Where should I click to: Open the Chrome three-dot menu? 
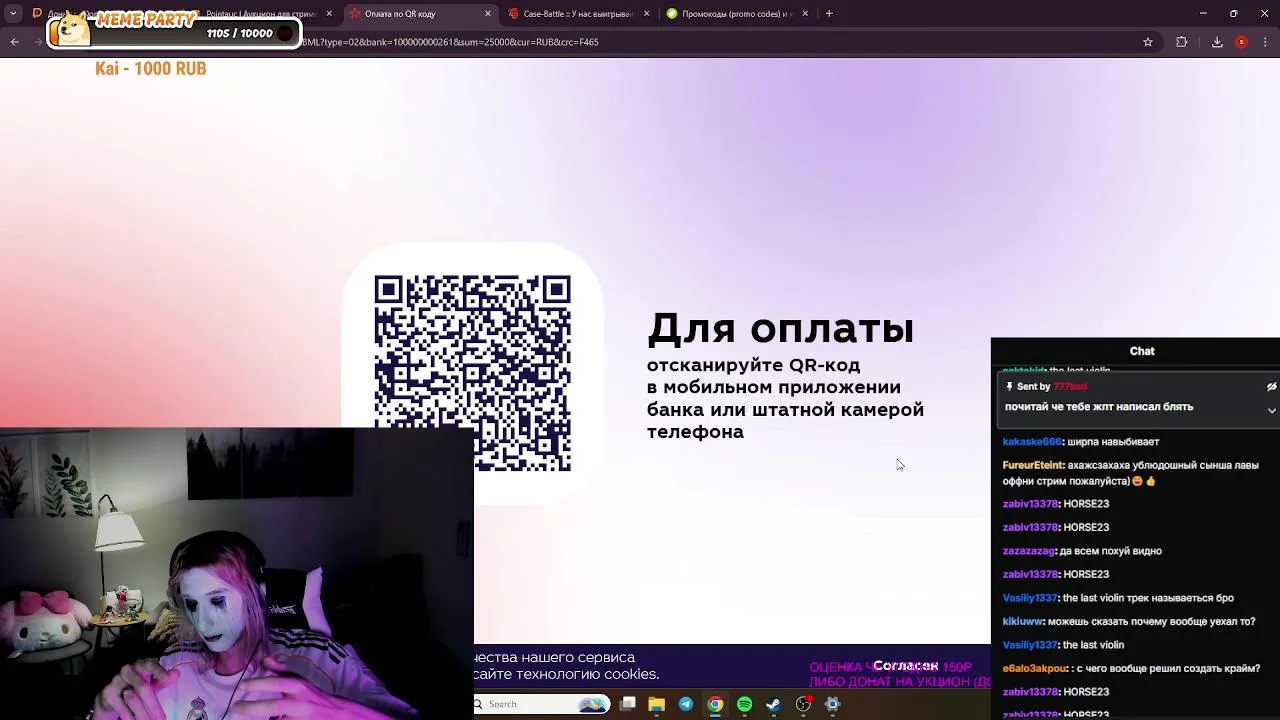1265,42
